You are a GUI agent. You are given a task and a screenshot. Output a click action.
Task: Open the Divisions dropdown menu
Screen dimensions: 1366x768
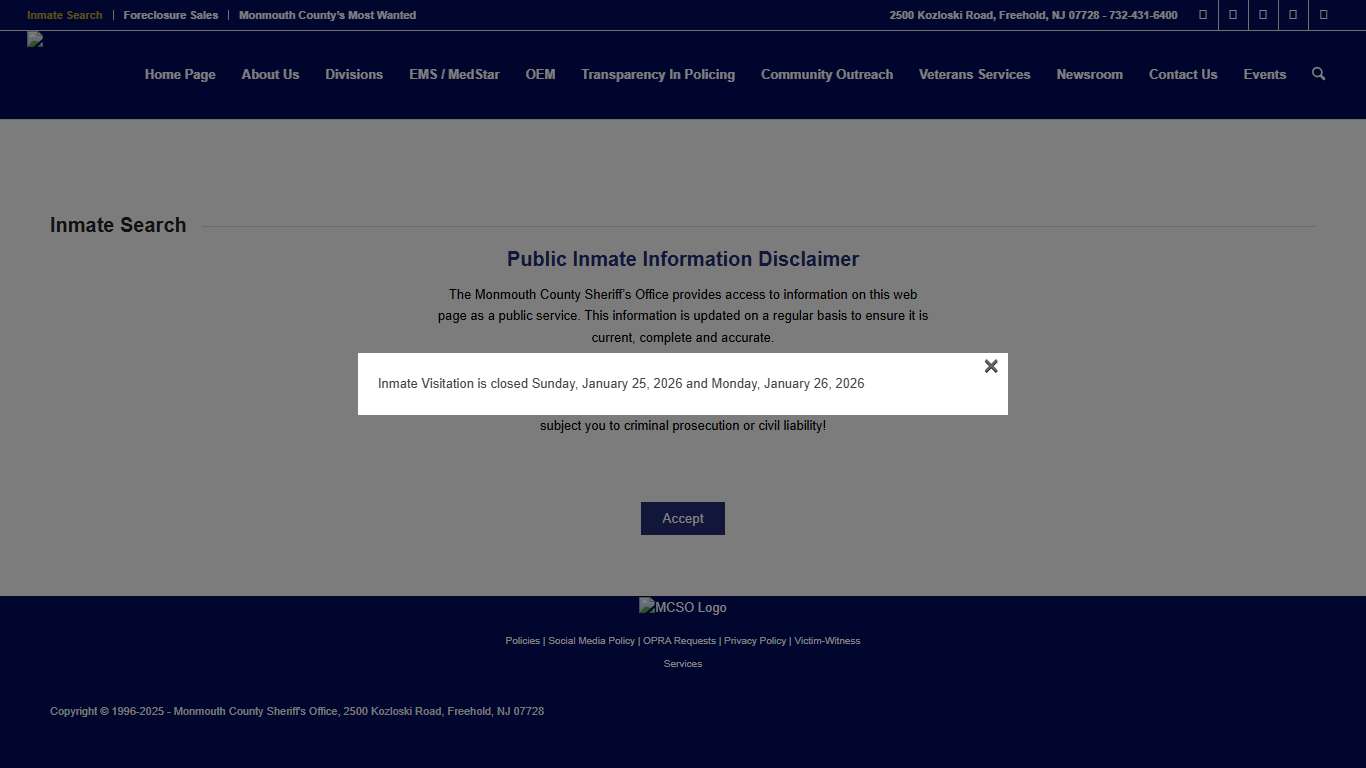354,74
